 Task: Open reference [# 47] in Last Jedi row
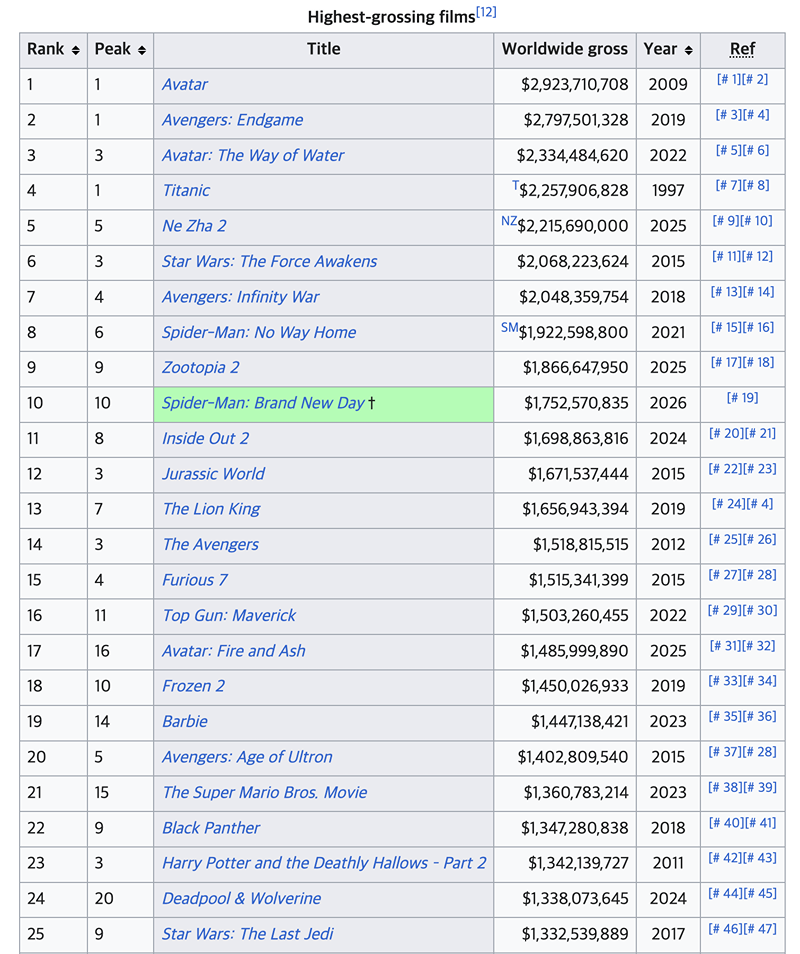point(760,928)
